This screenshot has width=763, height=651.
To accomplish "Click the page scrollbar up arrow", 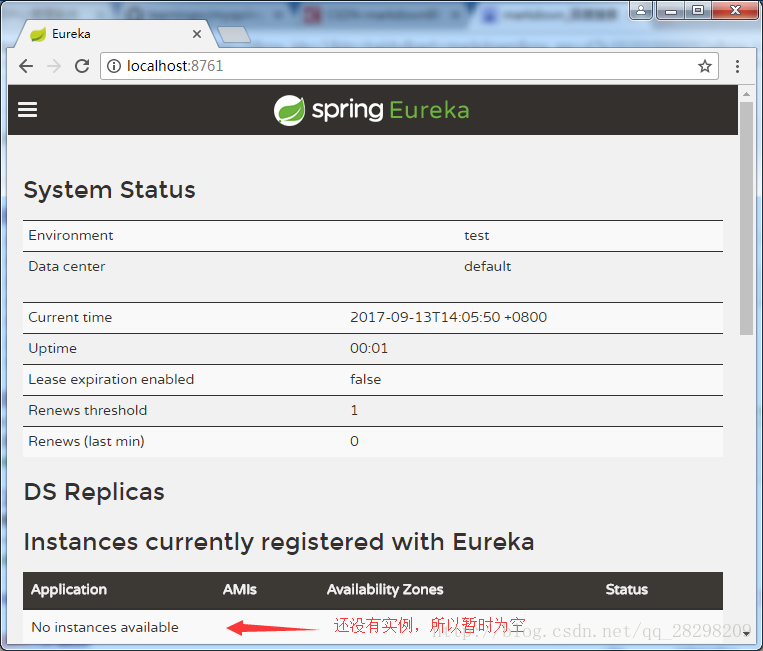I will click(x=746, y=94).
